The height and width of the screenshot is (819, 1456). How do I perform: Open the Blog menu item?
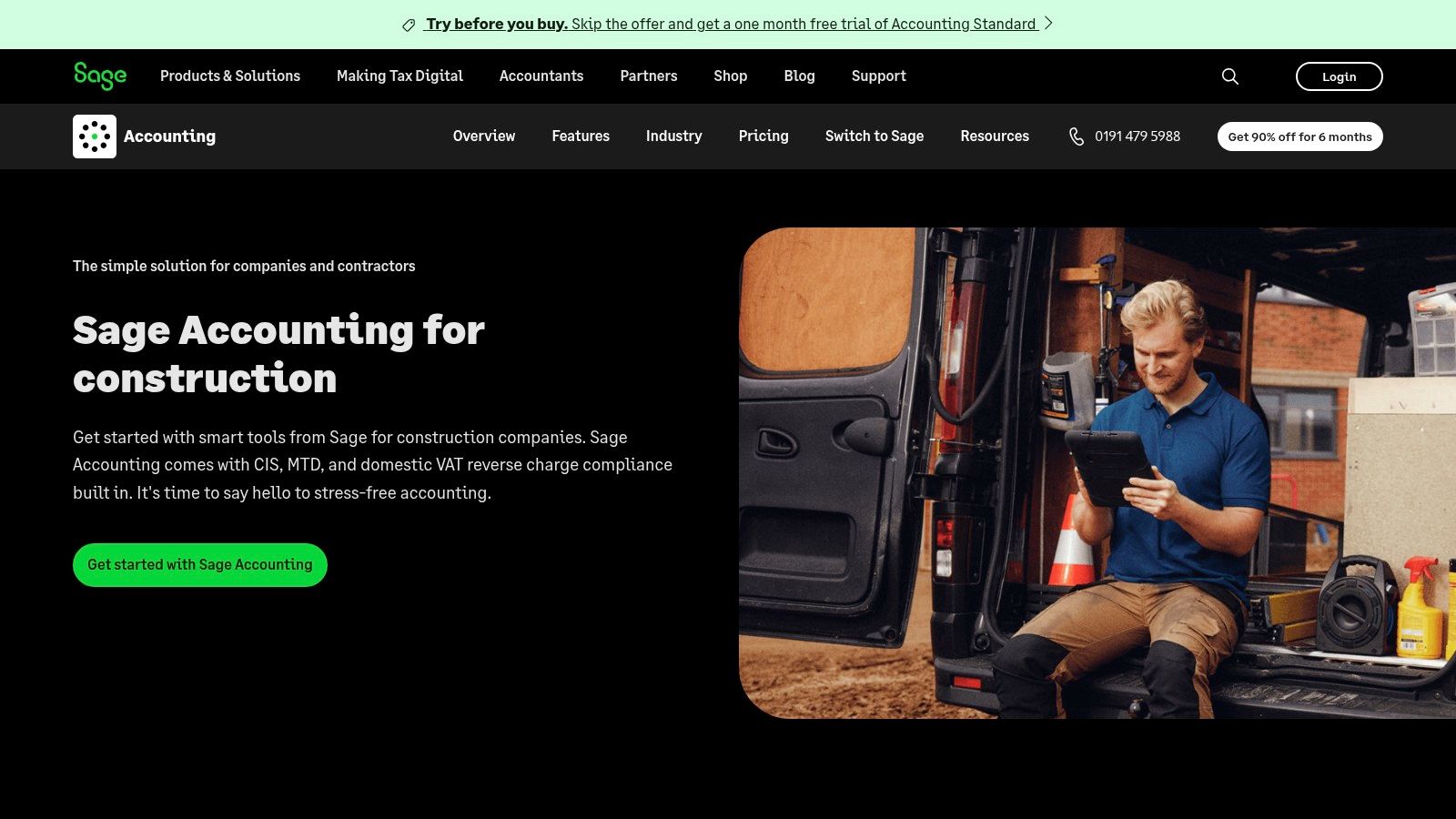pos(800,76)
